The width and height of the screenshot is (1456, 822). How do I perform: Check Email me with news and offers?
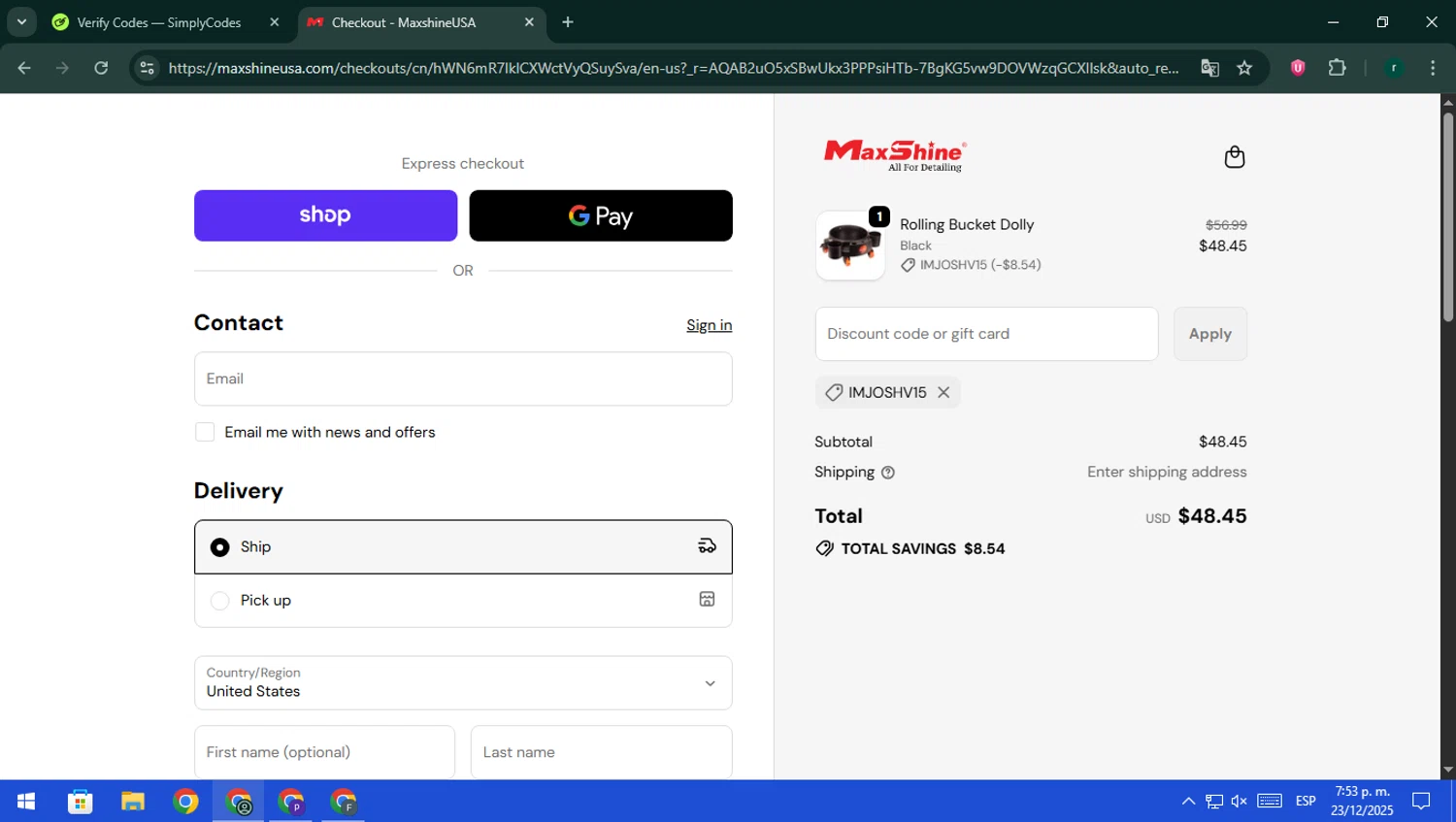pyautogui.click(x=205, y=432)
